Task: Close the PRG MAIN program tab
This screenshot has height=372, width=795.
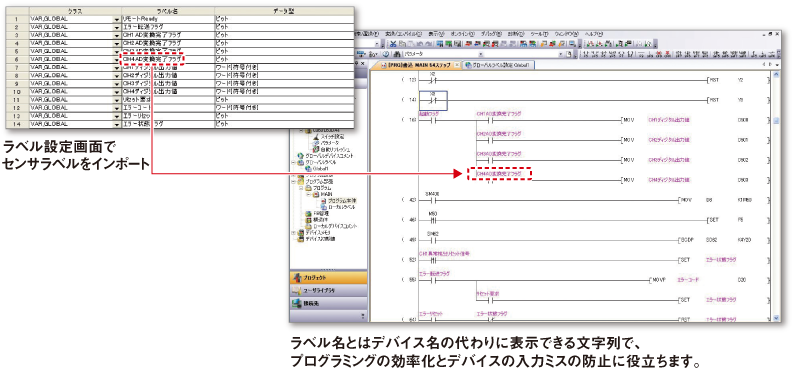Action: (x=456, y=65)
